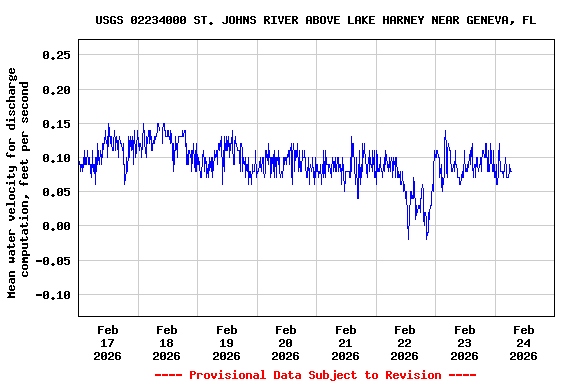Screen dimensions: 576x384
Task: Click the y-axis value -0.10
Action: 53,295
